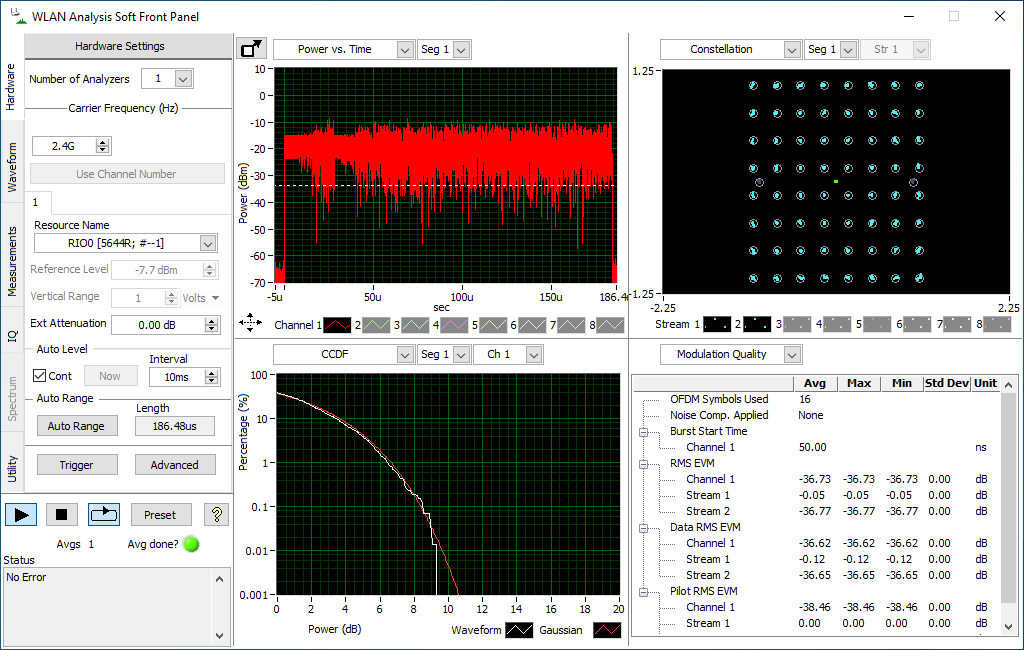Switch to the IQ side tab
Viewport: 1024px width, 650px height.
pos(11,336)
